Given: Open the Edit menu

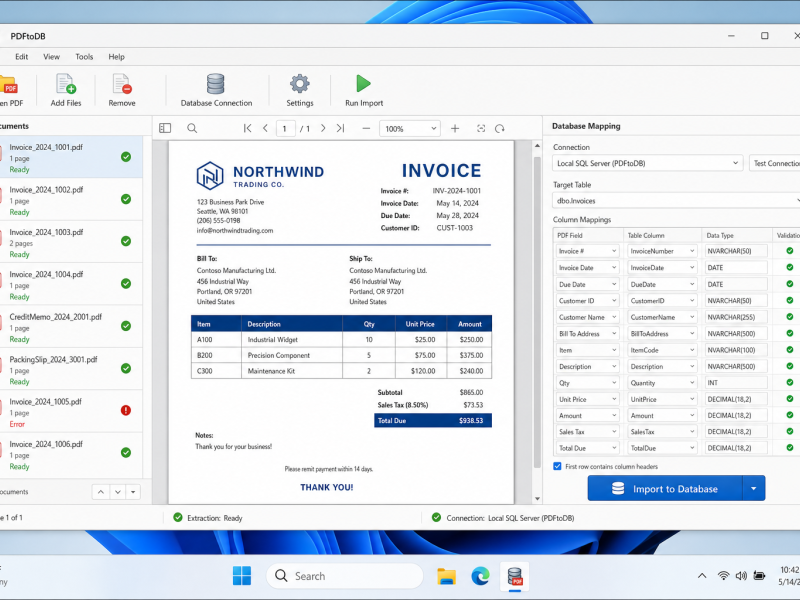Looking at the screenshot, I should (x=21, y=57).
